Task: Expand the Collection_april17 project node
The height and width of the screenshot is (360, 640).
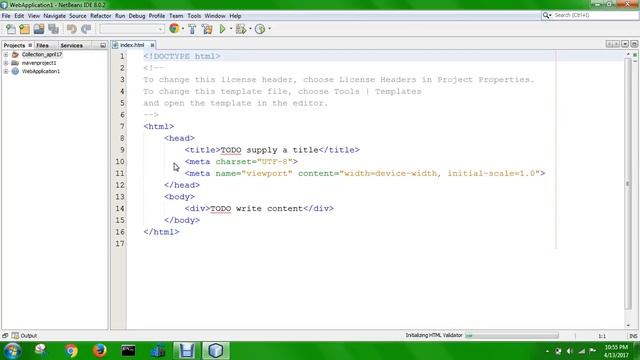Action: click(6, 54)
